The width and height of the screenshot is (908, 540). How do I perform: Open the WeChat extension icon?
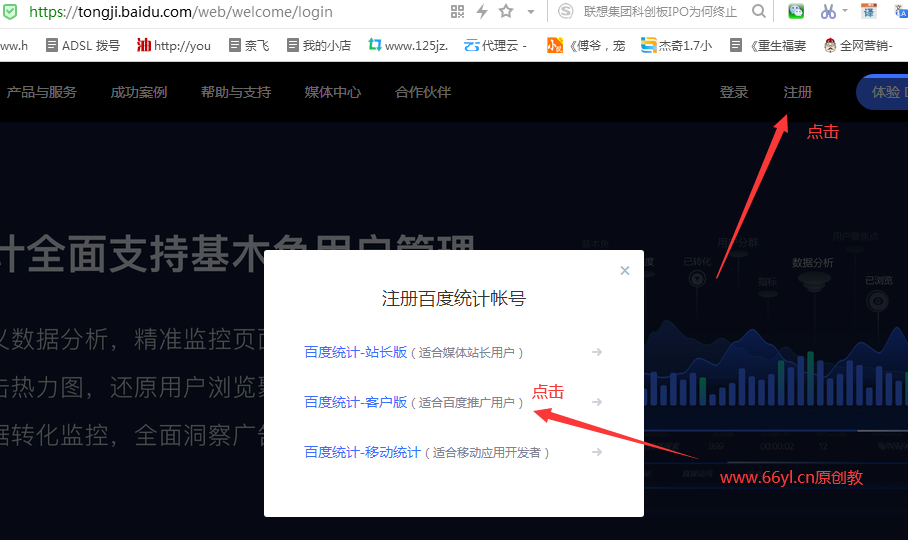(796, 11)
